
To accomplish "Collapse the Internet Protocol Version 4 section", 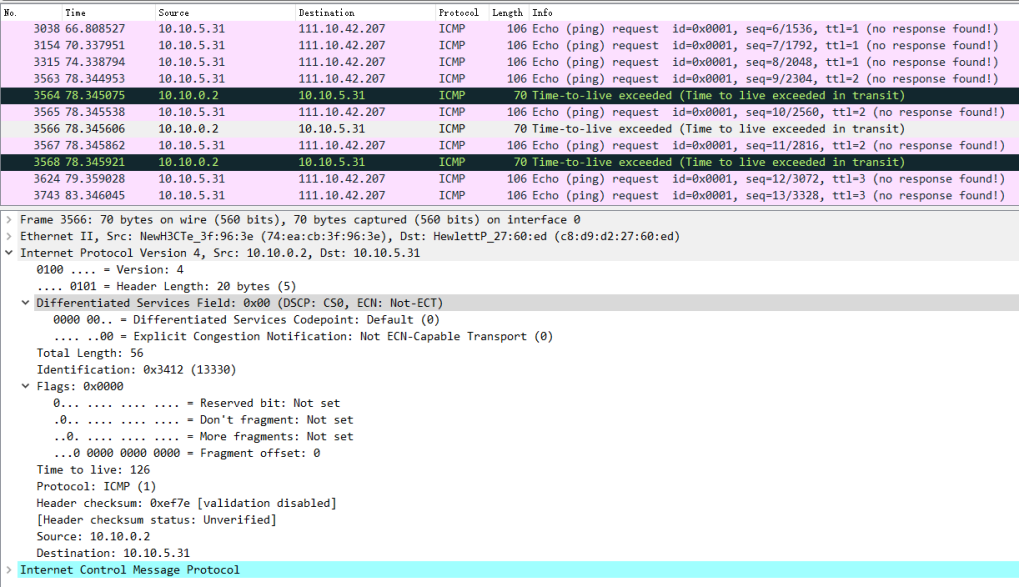I will click(x=8, y=253).
